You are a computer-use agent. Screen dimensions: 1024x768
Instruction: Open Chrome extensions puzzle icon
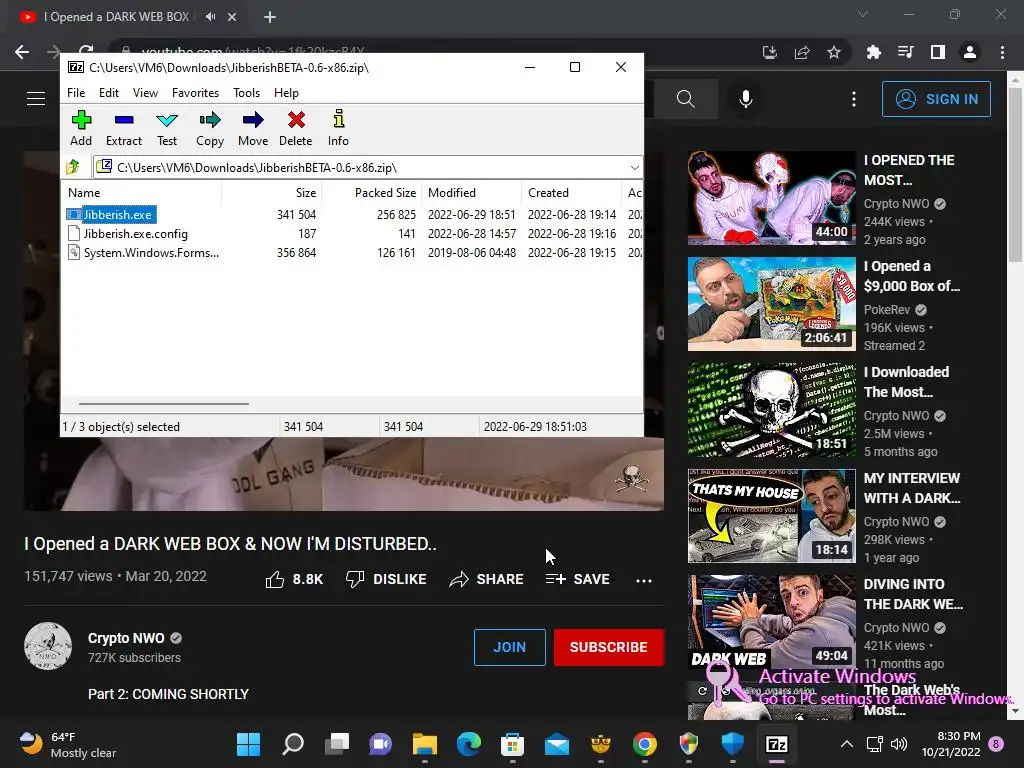coord(873,52)
